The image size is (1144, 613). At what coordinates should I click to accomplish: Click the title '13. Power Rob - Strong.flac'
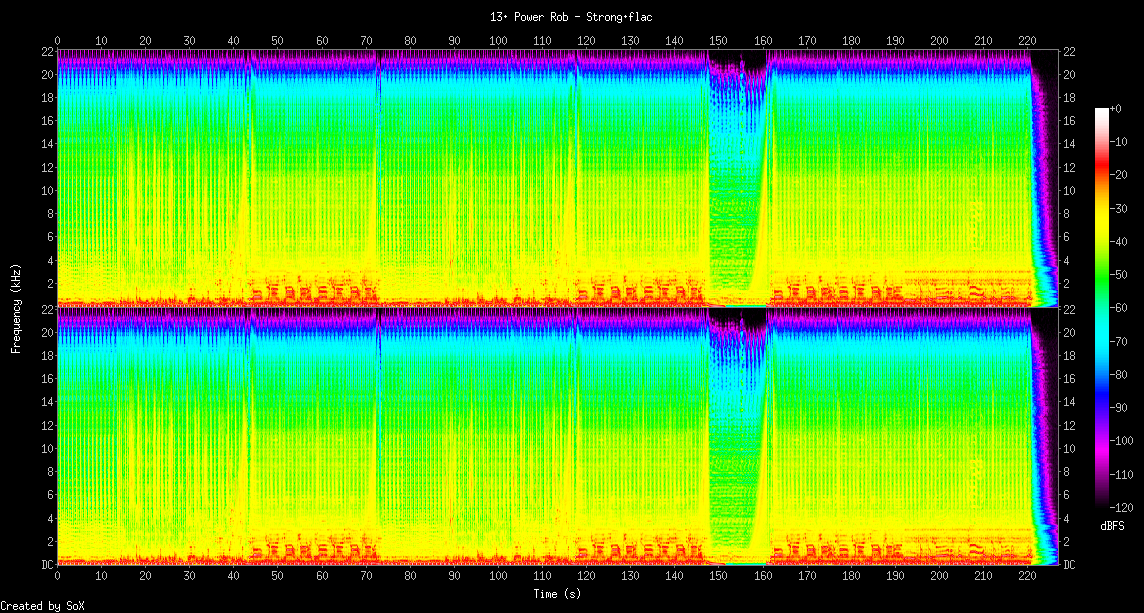click(571, 17)
